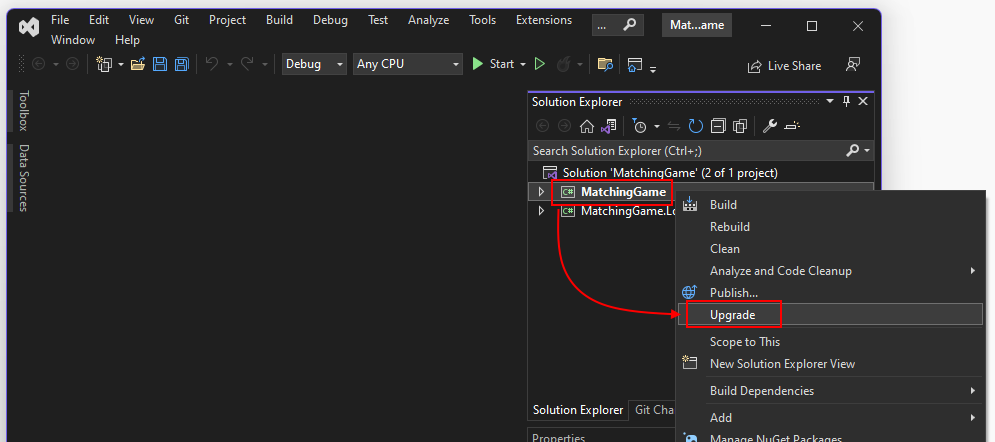Viewport: 995px width, 442px height.
Task: Open Properties via the wrench icon
Action: (x=770, y=126)
